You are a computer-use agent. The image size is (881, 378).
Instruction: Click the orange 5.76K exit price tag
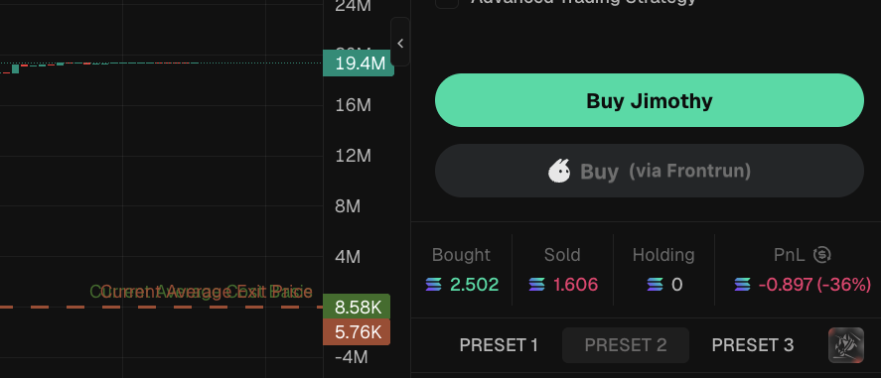[x=357, y=333]
